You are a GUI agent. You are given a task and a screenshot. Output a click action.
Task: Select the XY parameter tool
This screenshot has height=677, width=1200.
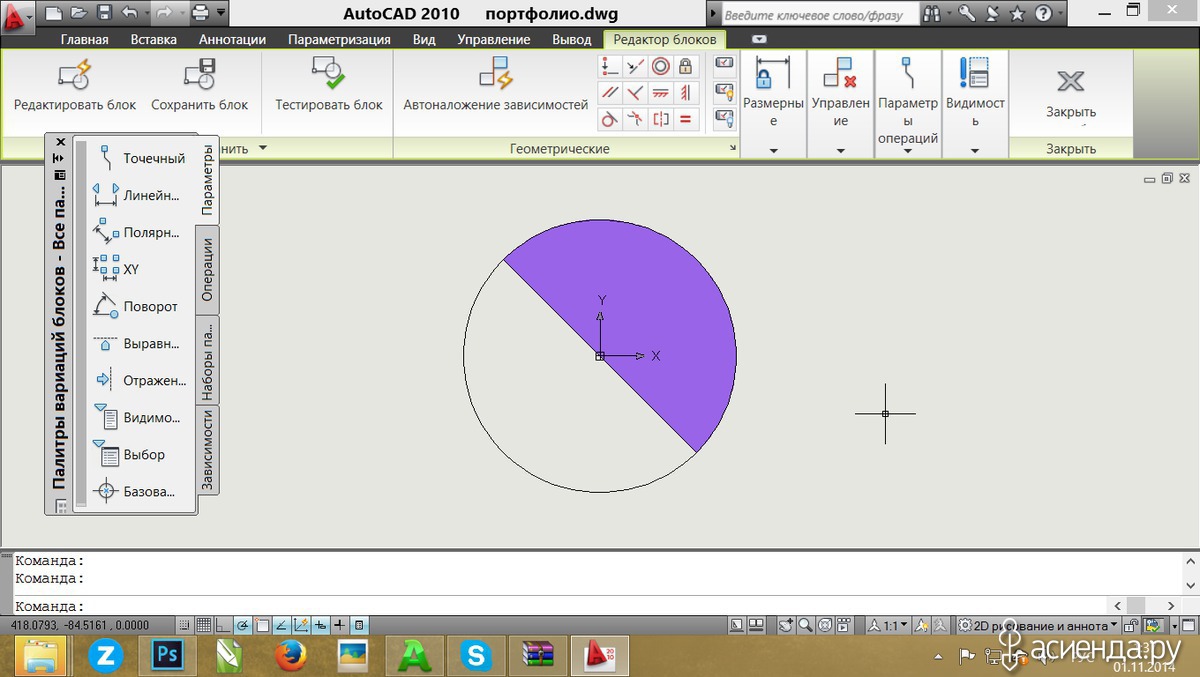click(x=116, y=269)
